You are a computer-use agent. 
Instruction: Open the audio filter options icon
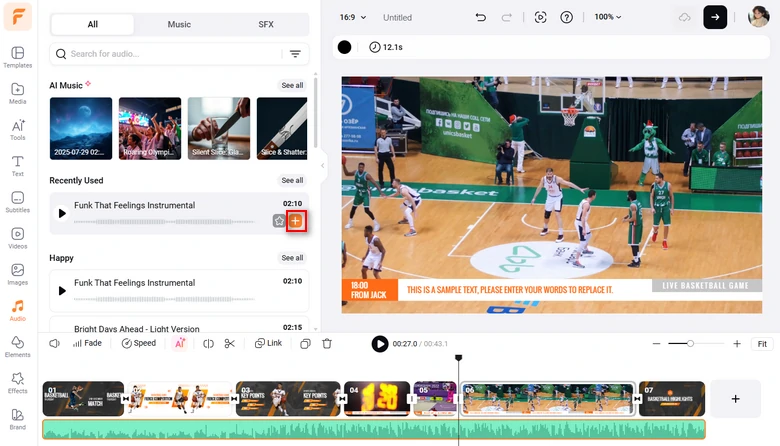tap(295, 54)
